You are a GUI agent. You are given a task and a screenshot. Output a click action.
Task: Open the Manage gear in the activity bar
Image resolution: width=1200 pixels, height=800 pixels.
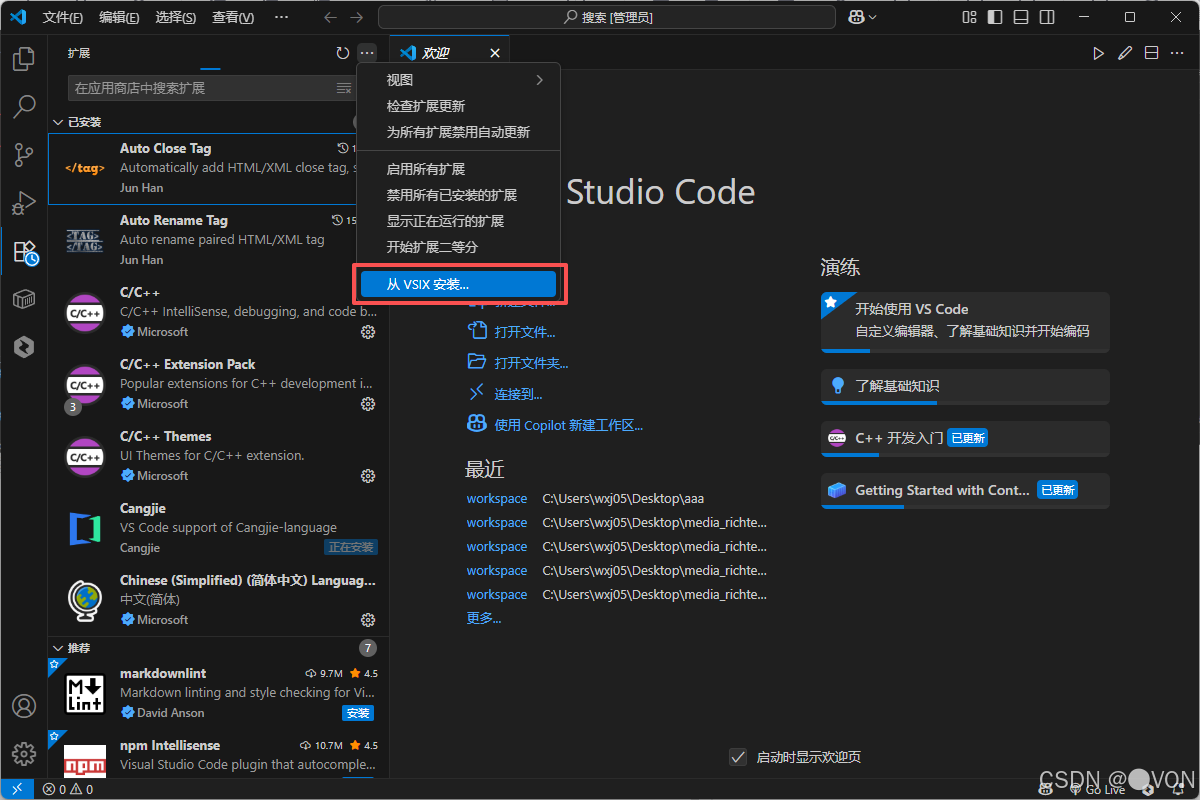click(24, 753)
